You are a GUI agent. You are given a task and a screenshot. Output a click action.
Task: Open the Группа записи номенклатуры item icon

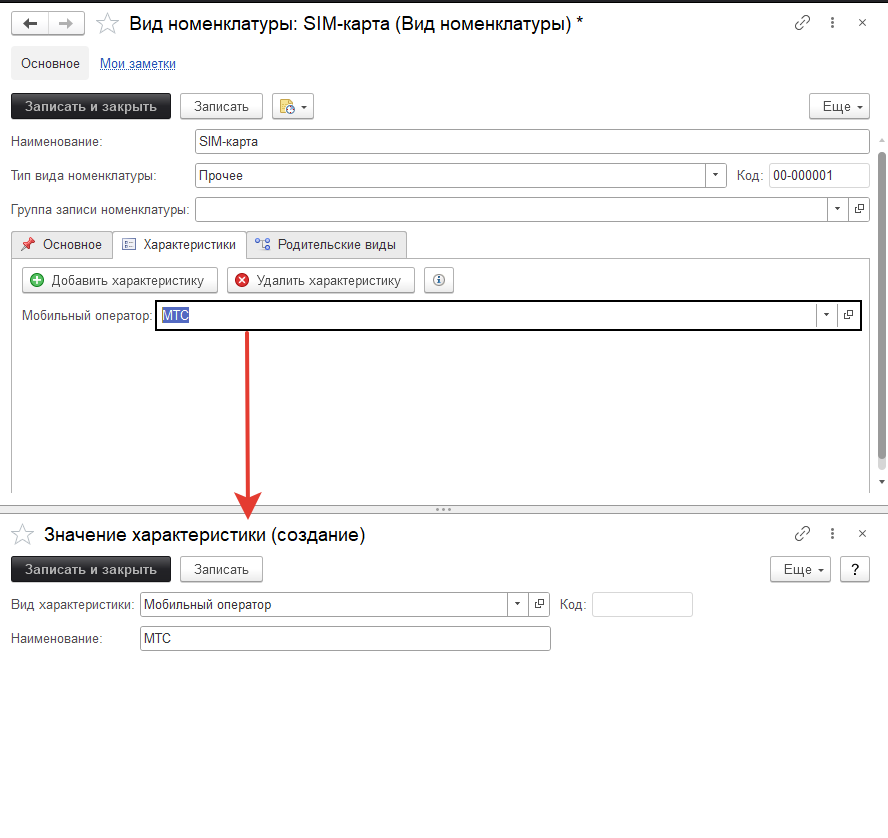pyautogui.click(x=859, y=209)
